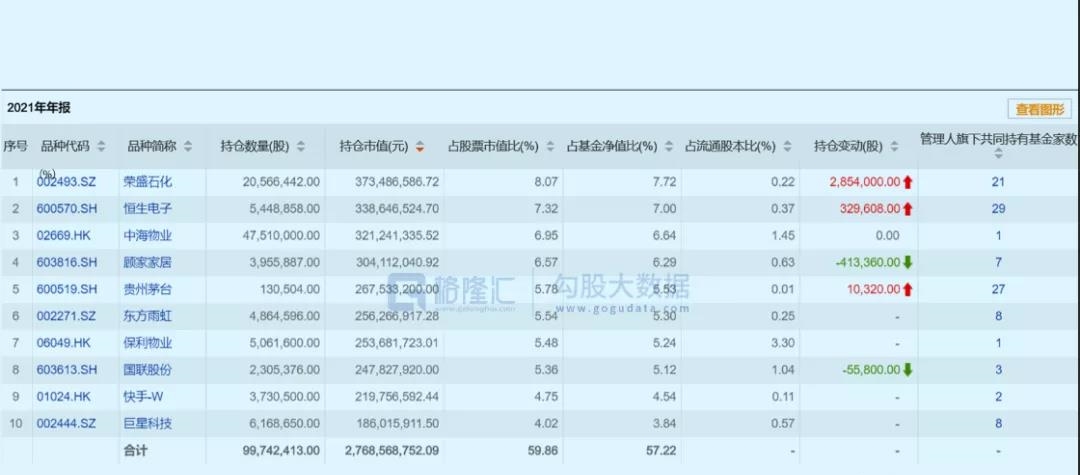The image size is (1080, 475).
Task: Click co-holding fund count 2 for 快手-W
Action: (x=998, y=397)
